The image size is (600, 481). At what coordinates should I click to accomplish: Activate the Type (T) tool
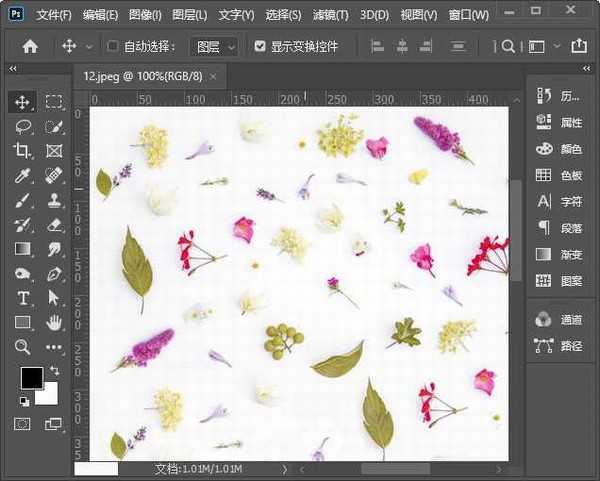[22, 298]
